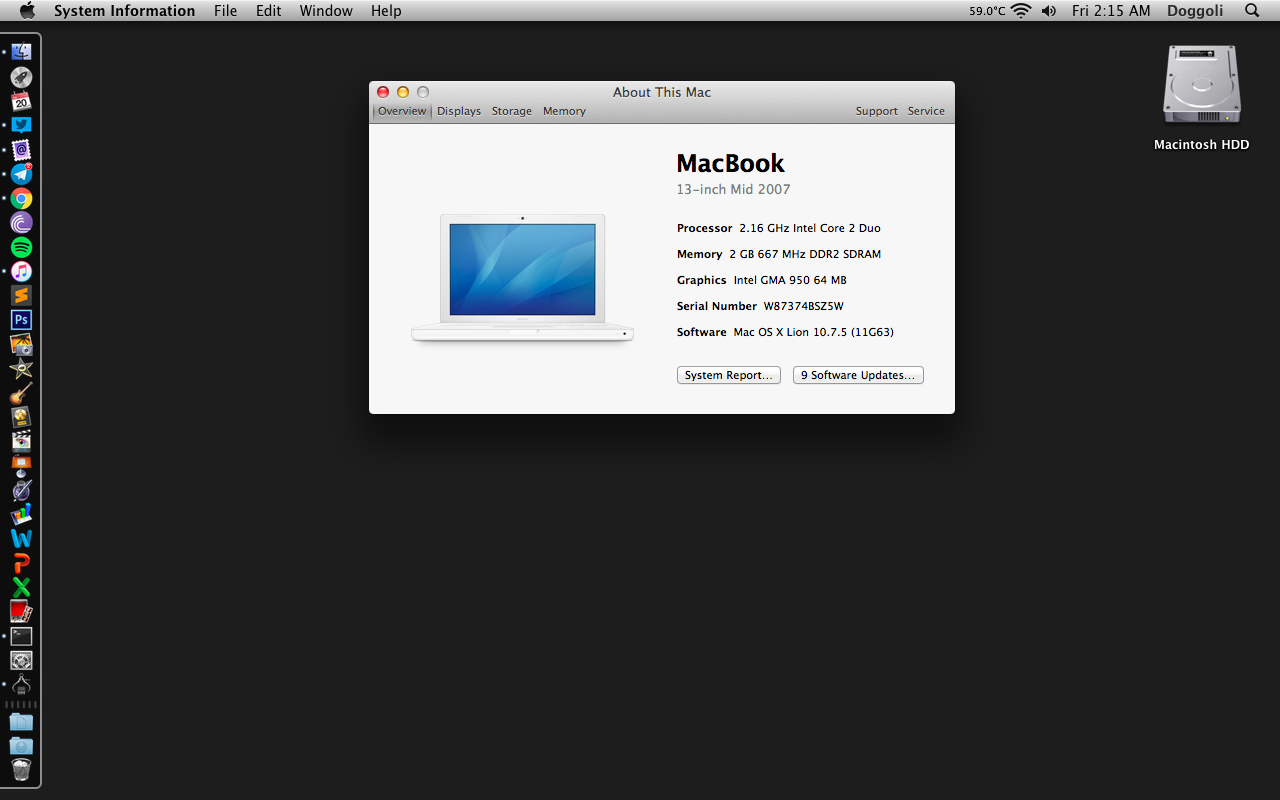The height and width of the screenshot is (800, 1280).
Task: Open GarageBand guitar icon in dock
Action: [21, 393]
